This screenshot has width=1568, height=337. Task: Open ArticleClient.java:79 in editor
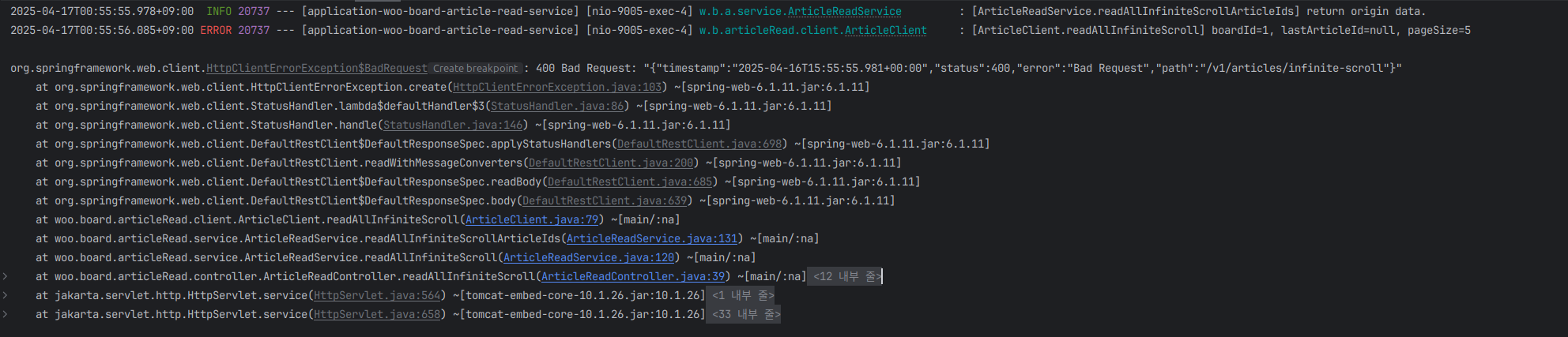[x=532, y=220]
